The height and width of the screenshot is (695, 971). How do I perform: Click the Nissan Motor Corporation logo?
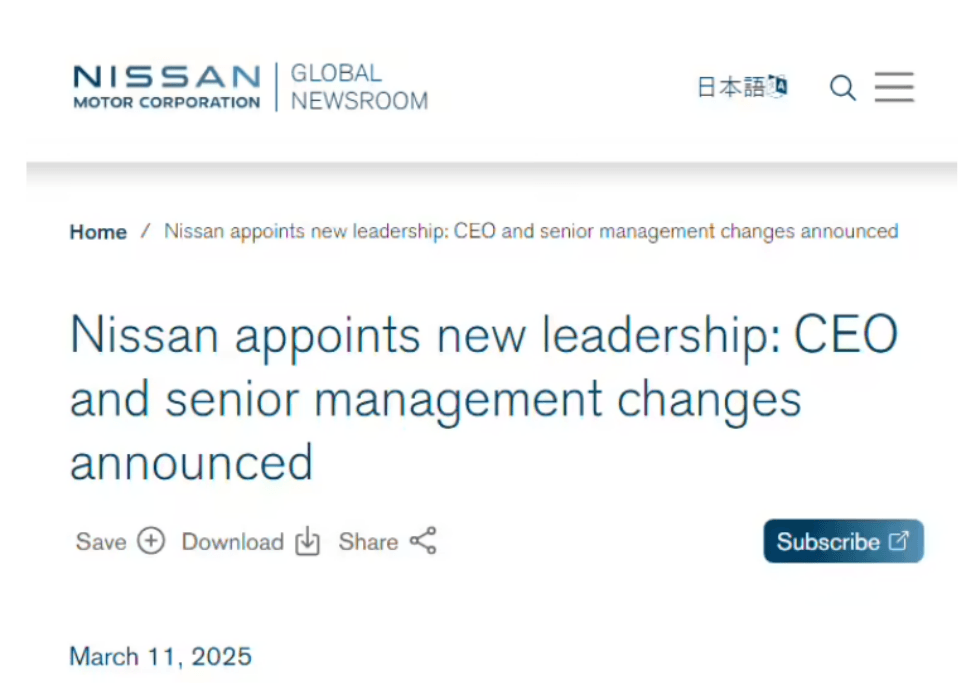coord(167,87)
